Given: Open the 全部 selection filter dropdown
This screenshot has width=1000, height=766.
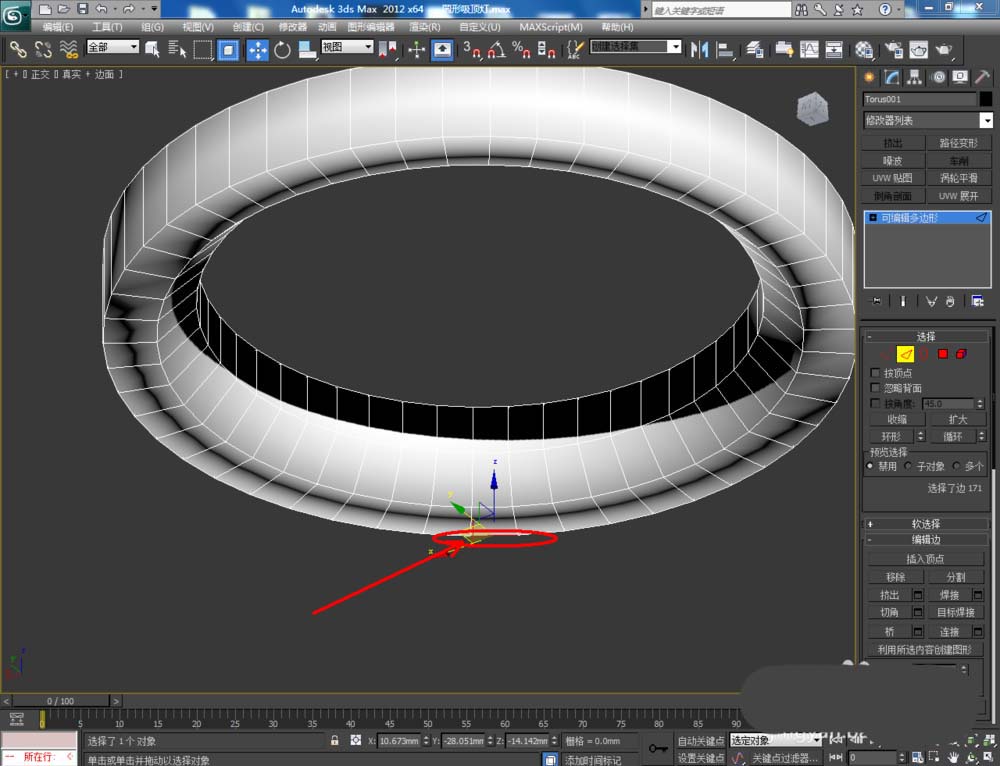Looking at the screenshot, I should (x=113, y=47).
